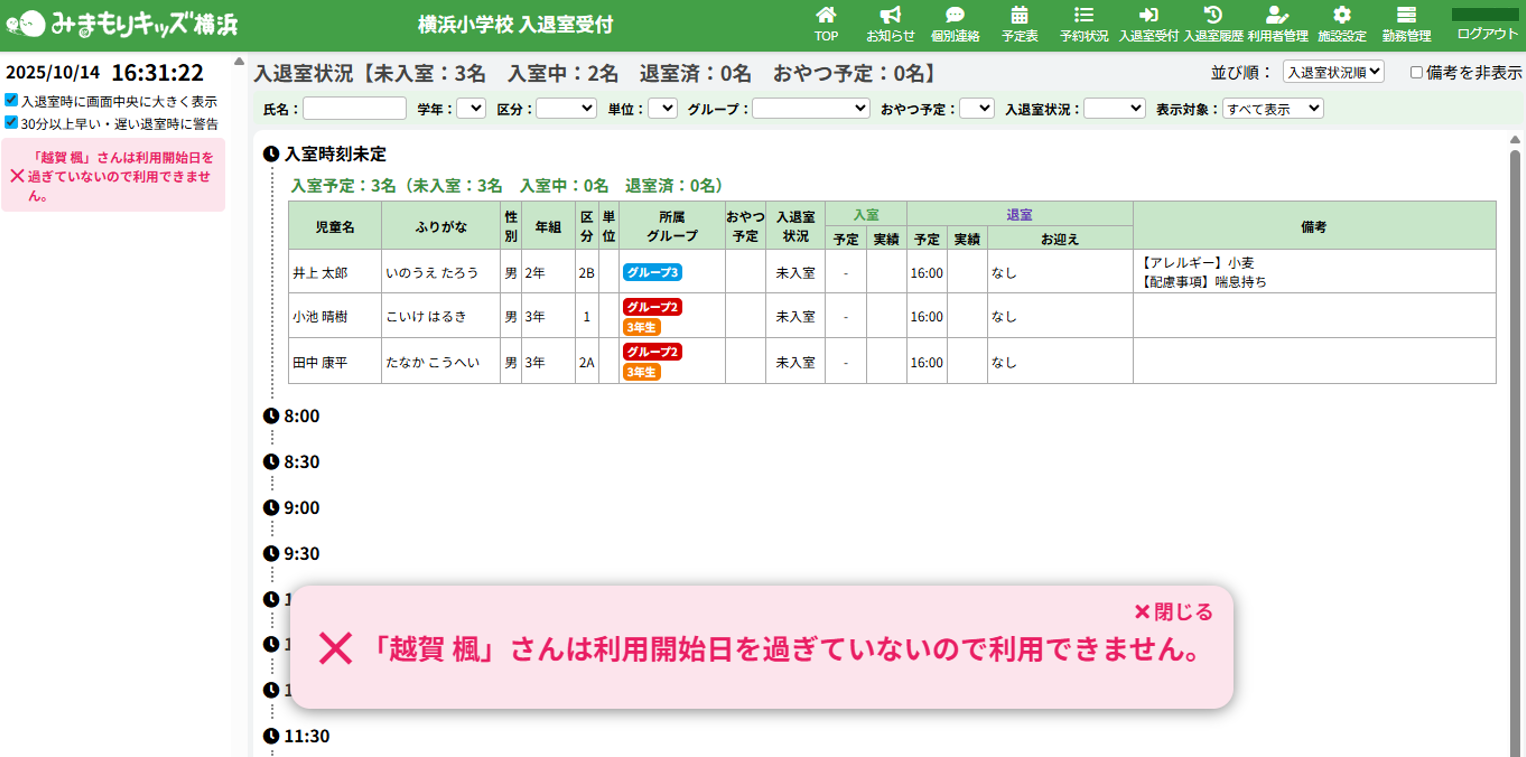Select 入退室受付 in the top navigation

pos(1148,24)
